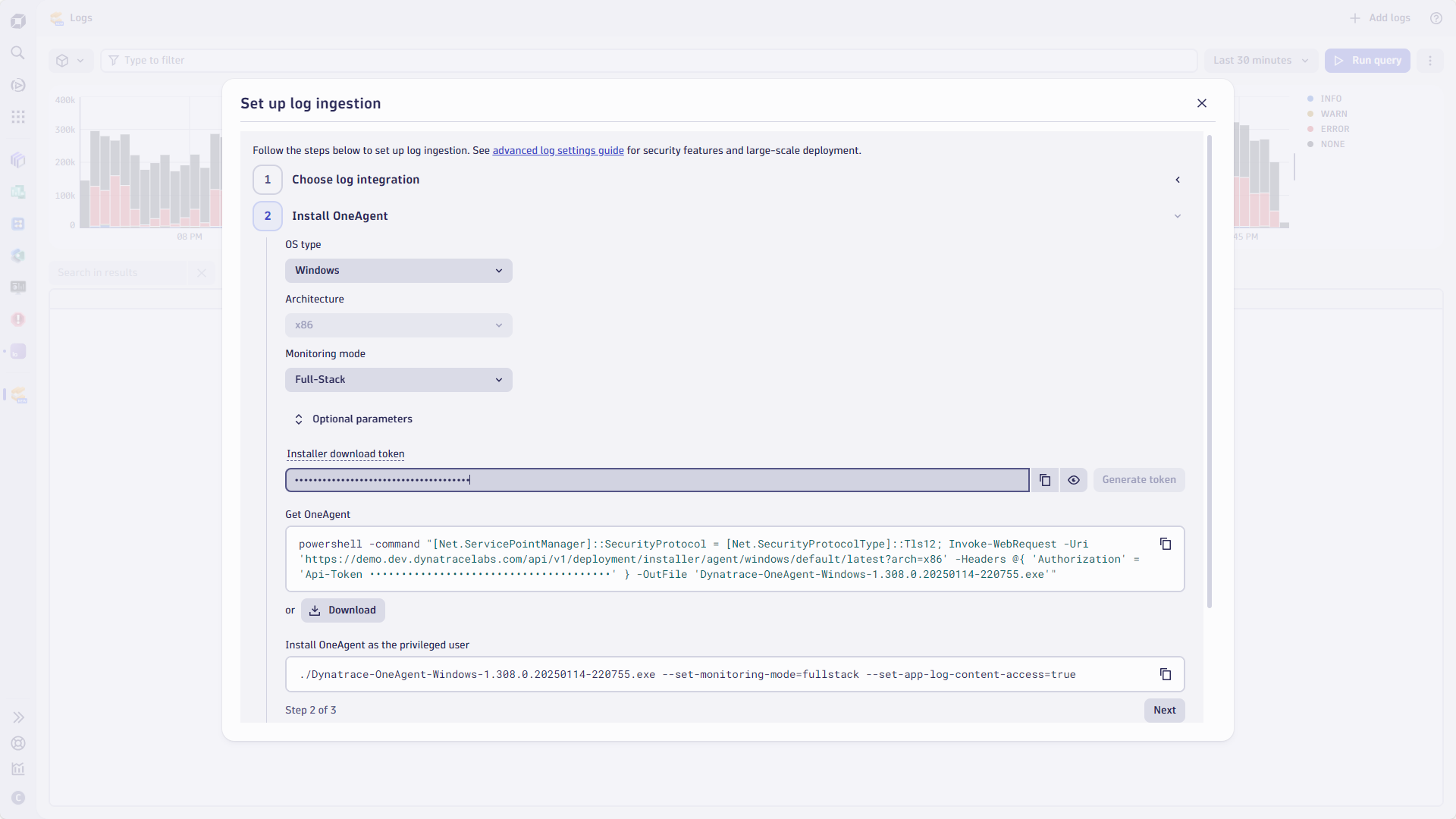The image size is (1456, 819).
Task: Open the advanced log settings guide
Action: click(x=557, y=150)
